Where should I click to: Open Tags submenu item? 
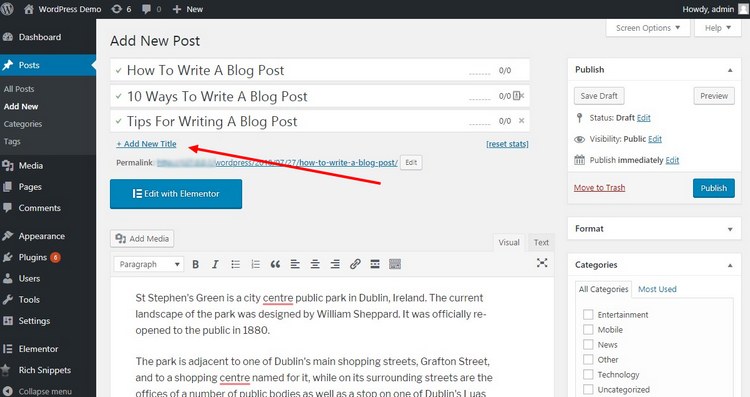pos(12,141)
